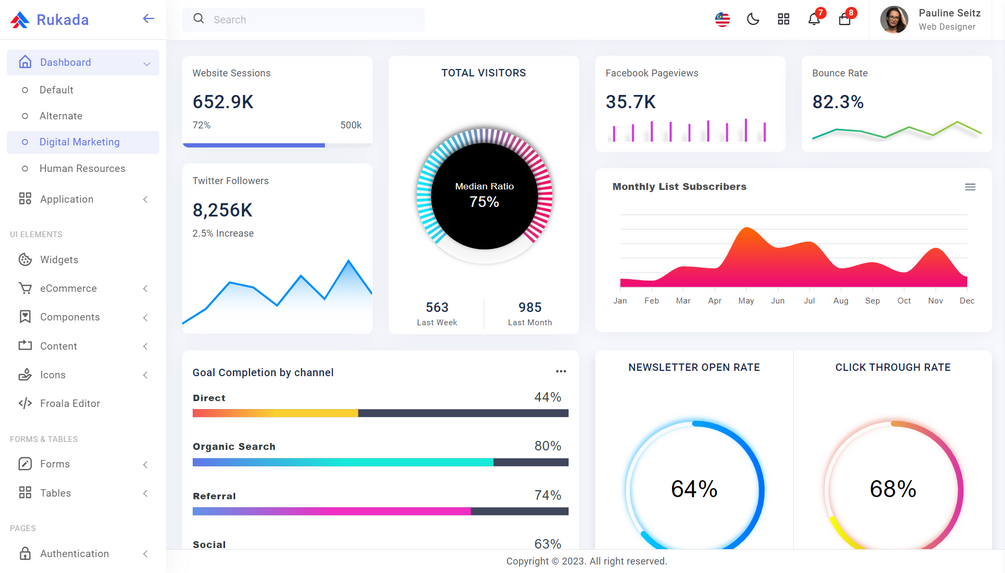Click the Components bookmark icon
Screen dimensions: 1005x573
[25, 317]
